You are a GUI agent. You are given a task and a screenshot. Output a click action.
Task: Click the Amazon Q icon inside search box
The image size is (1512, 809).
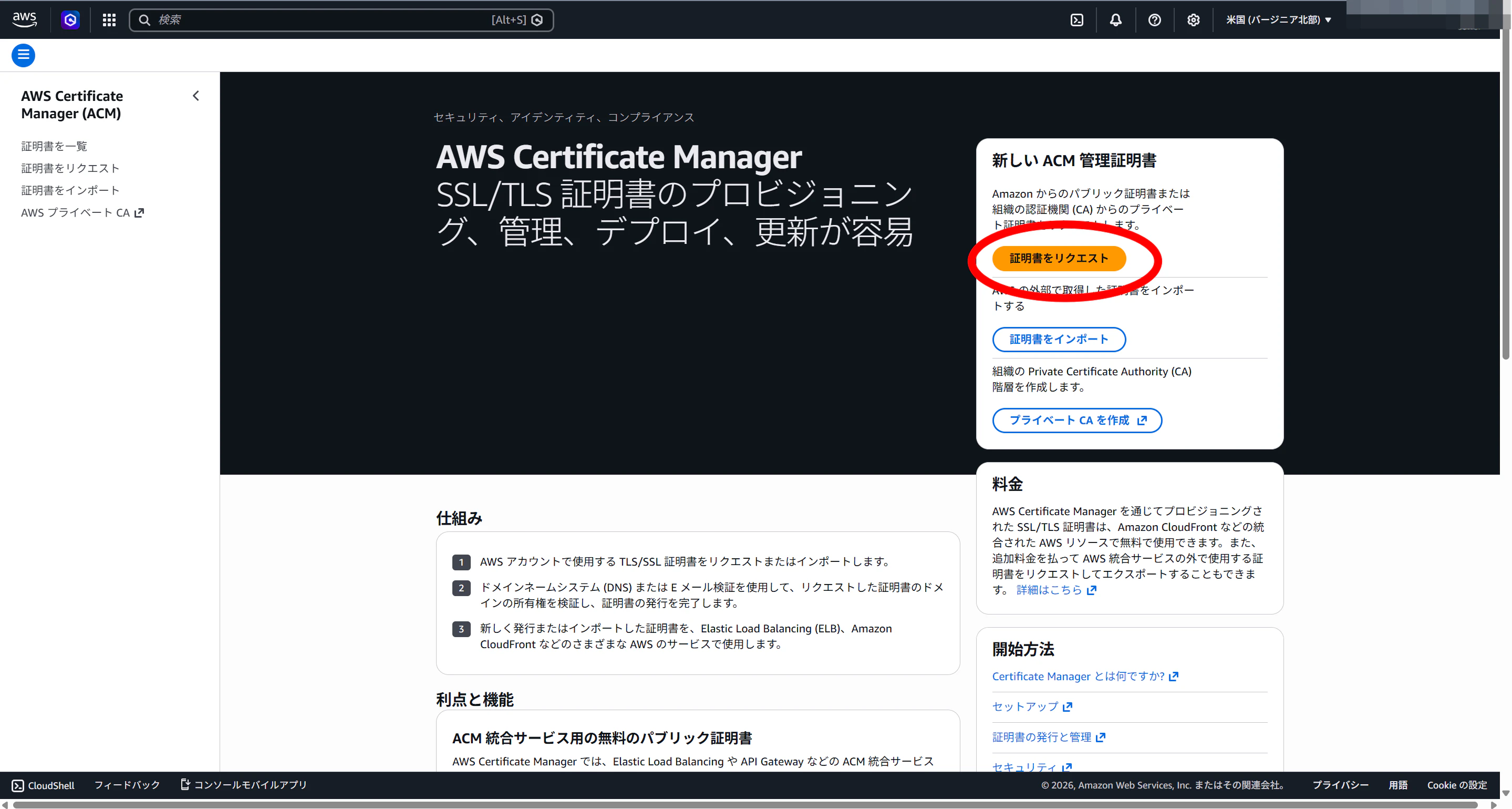click(x=537, y=20)
